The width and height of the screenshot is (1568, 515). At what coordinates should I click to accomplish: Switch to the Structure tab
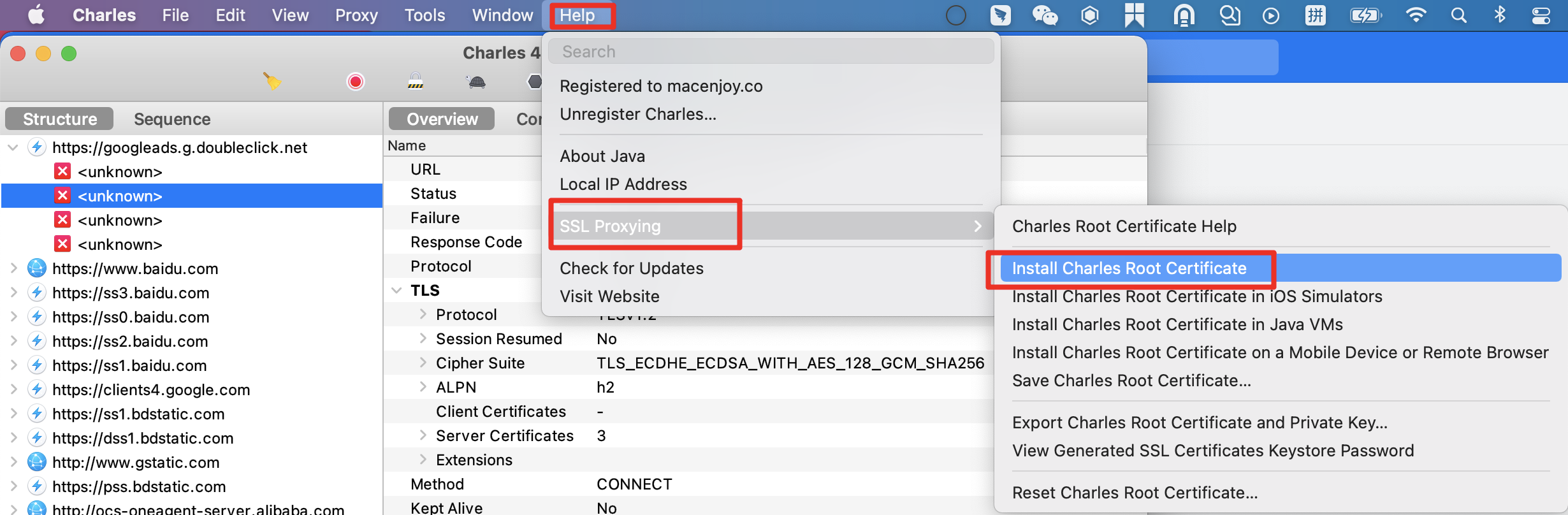[x=59, y=119]
